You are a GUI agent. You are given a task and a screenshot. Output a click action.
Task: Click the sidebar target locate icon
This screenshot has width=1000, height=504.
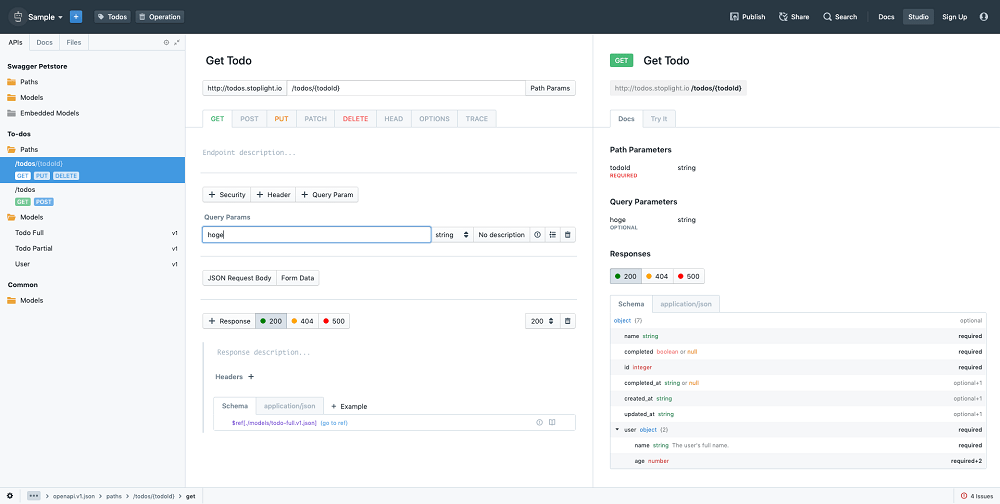point(166,43)
